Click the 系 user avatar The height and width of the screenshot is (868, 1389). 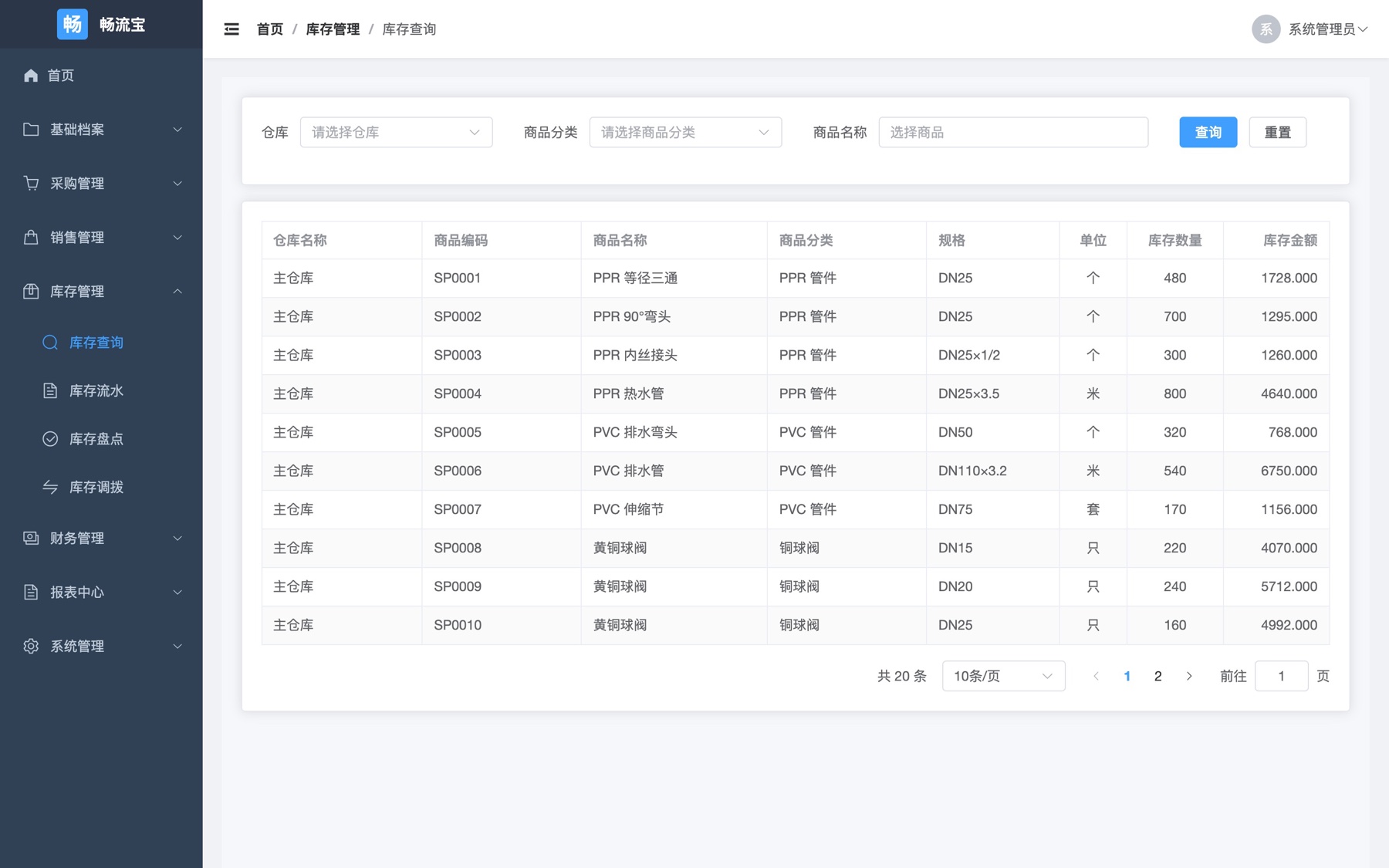1266,29
